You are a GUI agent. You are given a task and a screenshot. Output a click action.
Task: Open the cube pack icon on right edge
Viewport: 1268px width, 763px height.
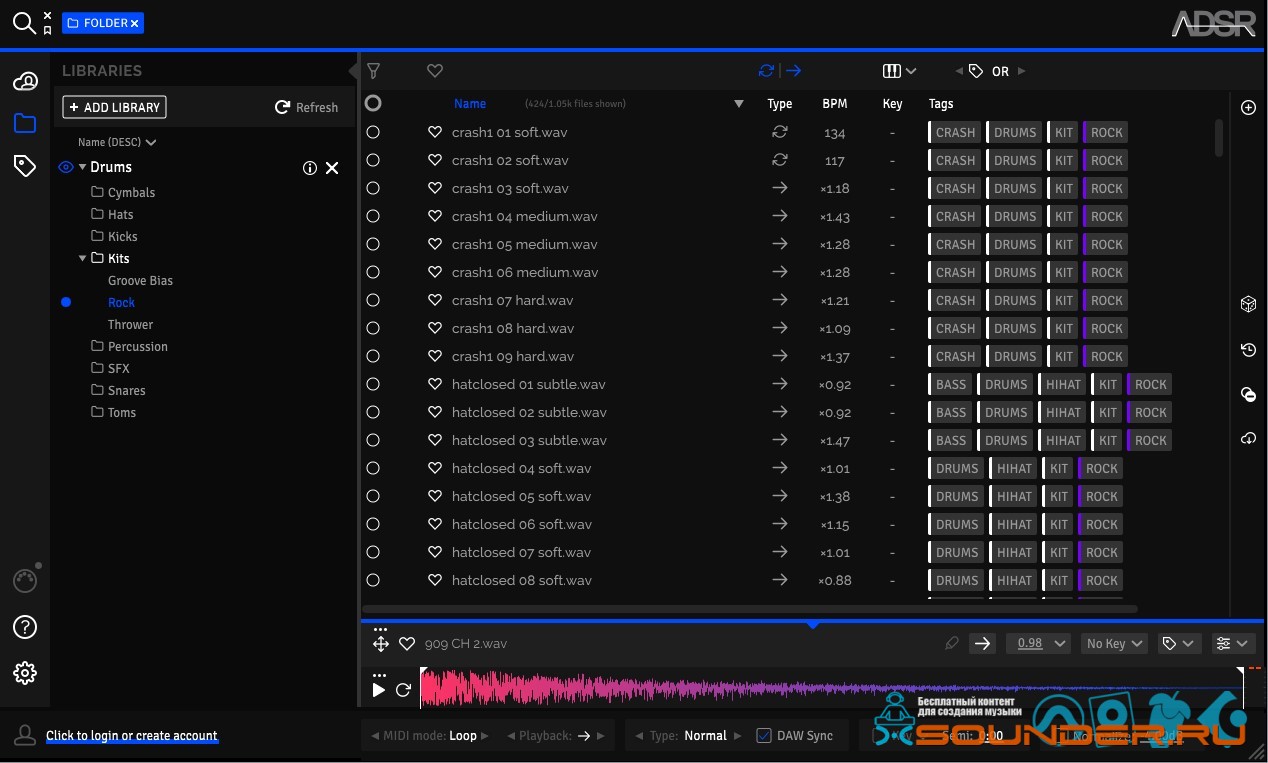click(x=1248, y=305)
